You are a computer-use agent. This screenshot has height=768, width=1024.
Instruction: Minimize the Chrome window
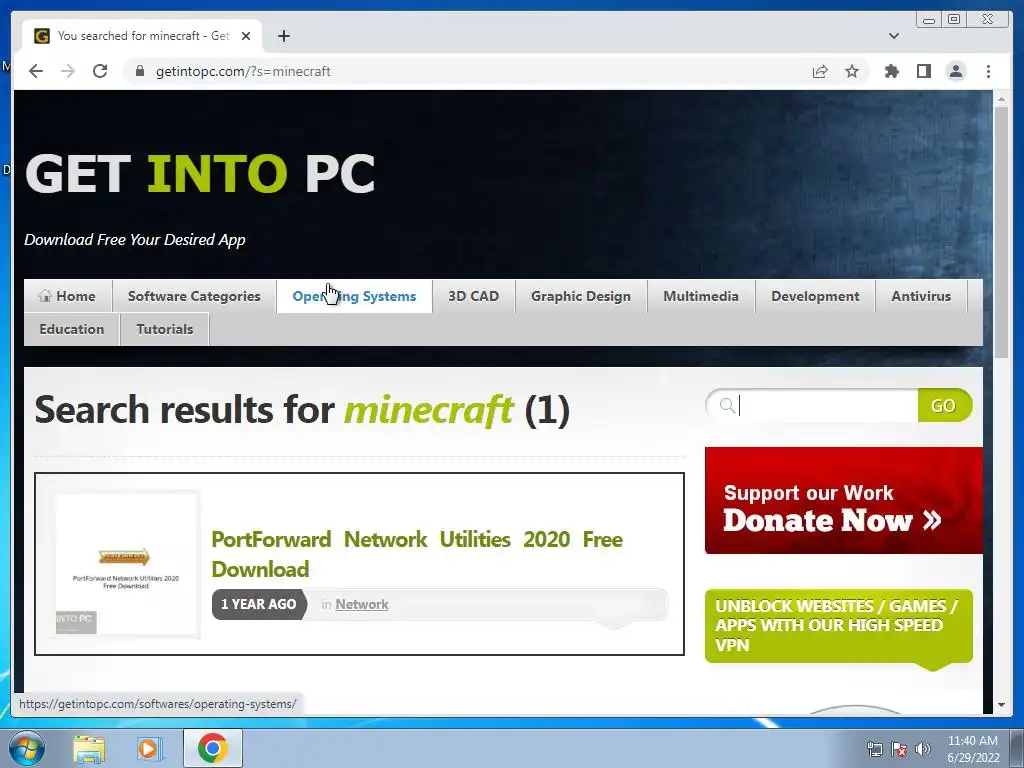[x=929, y=19]
